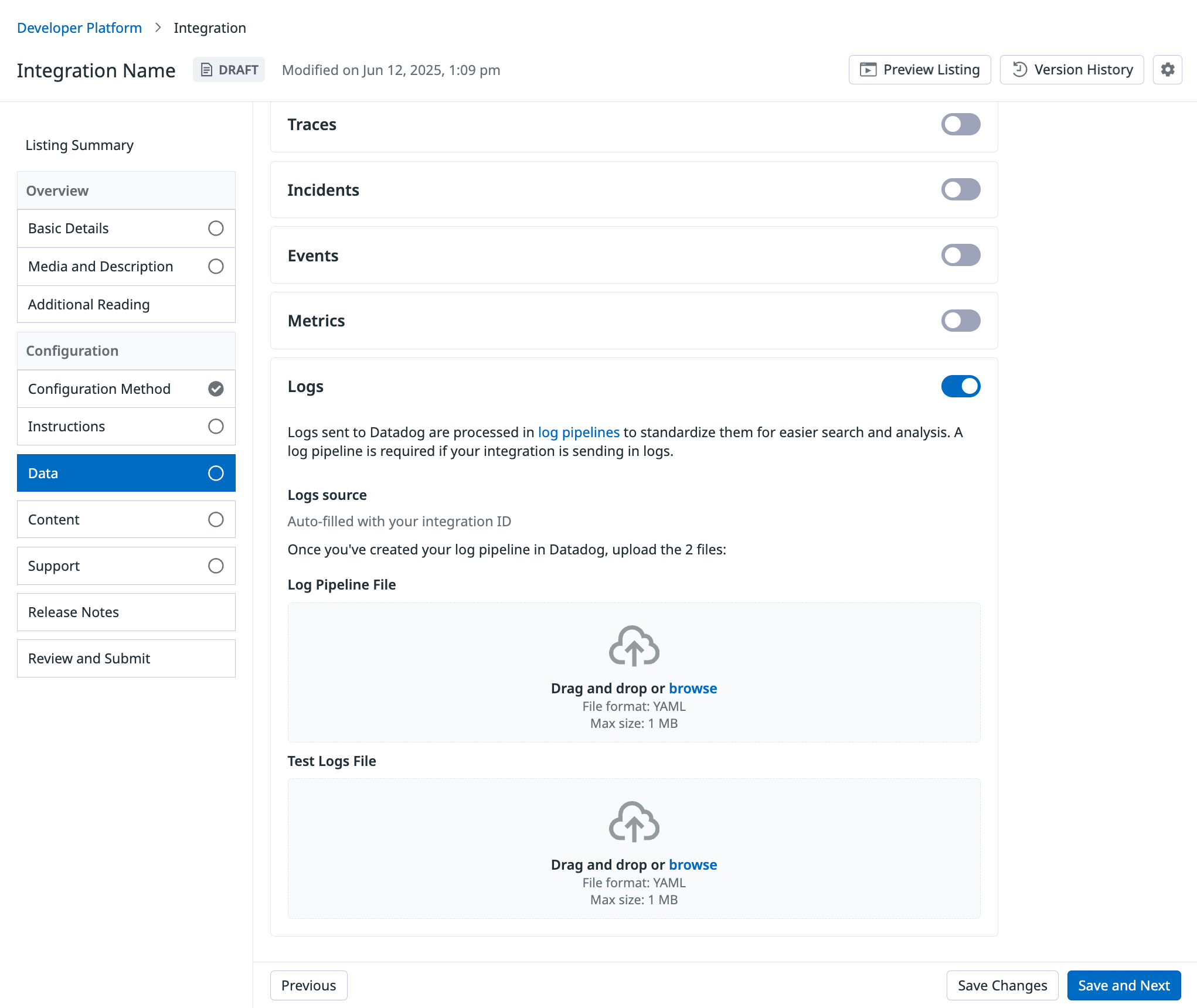
Task: Toggle the Events switch
Action: (960, 255)
